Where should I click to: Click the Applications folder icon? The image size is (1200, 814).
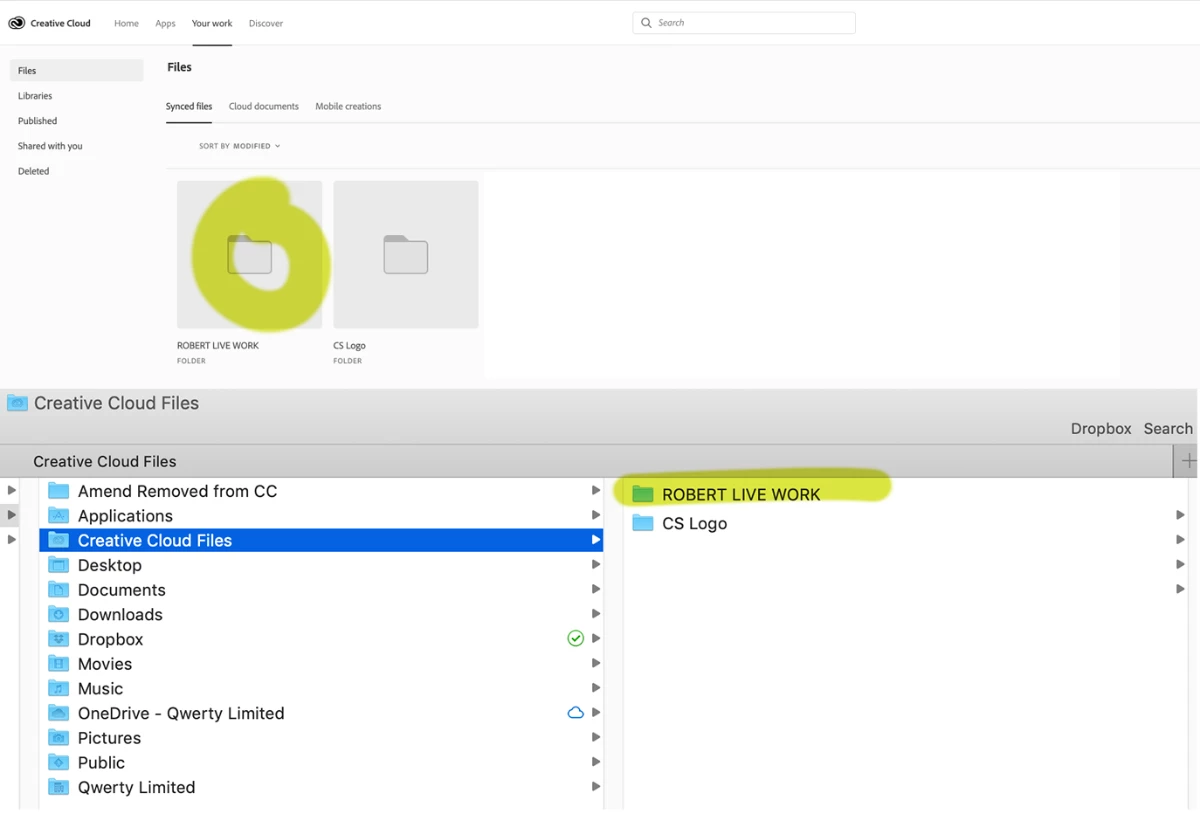point(59,516)
